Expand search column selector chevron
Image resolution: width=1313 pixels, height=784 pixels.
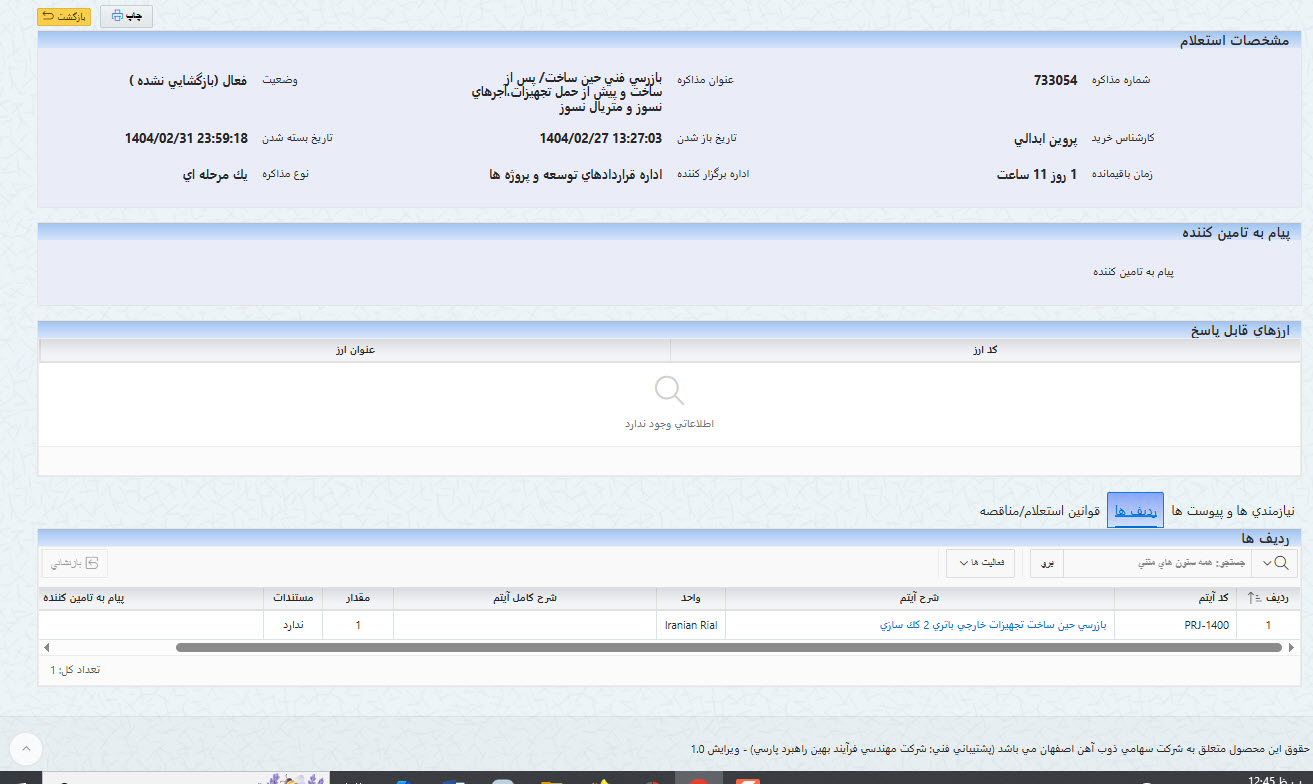pos(1268,563)
